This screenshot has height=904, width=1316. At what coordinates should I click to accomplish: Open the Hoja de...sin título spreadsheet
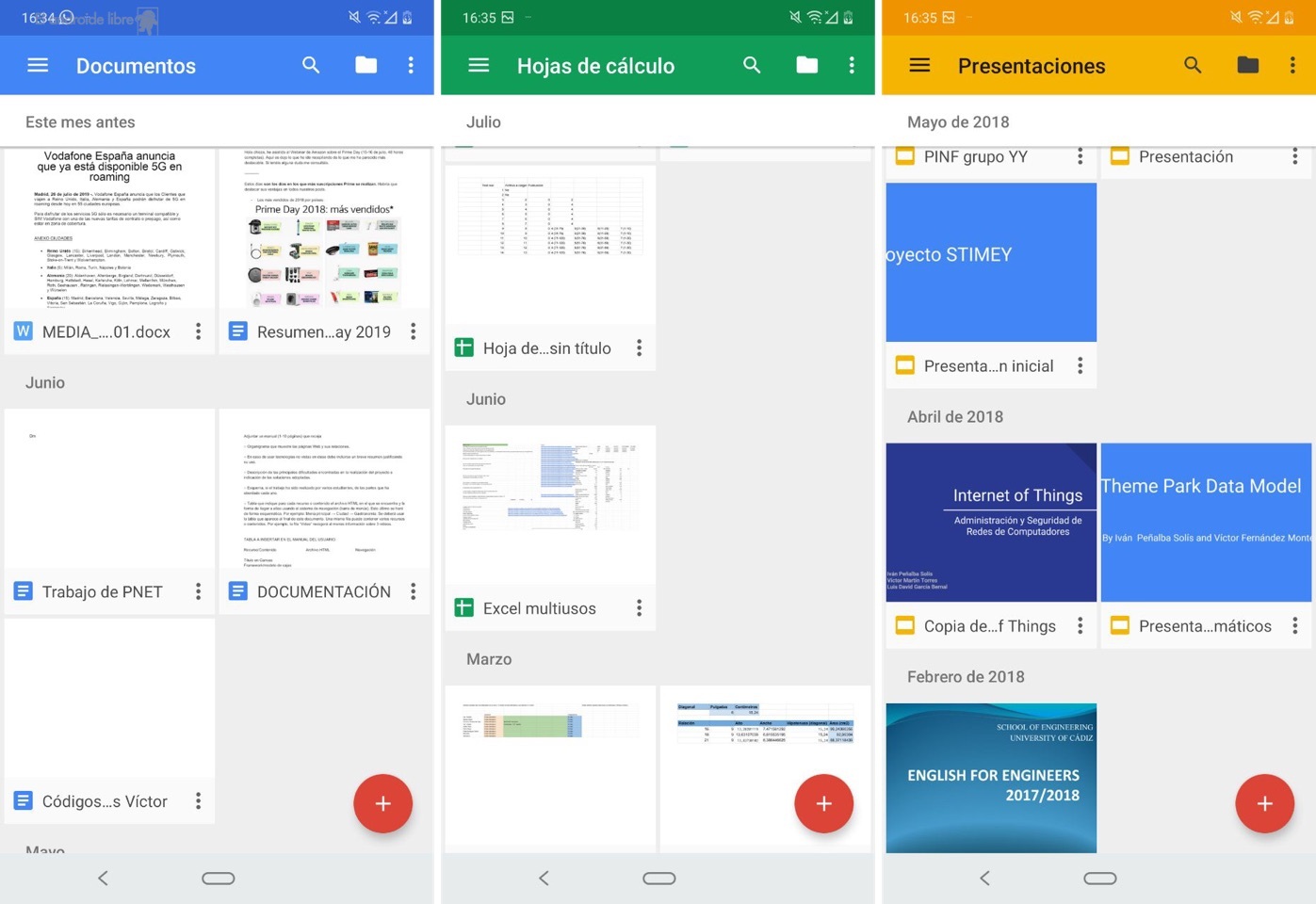click(x=550, y=245)
